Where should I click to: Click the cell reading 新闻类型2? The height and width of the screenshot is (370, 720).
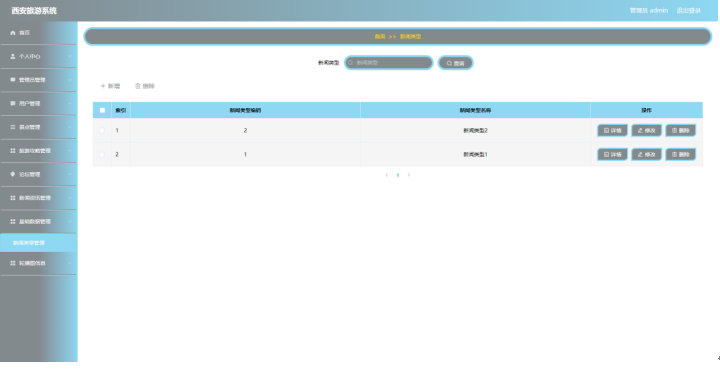475,130
